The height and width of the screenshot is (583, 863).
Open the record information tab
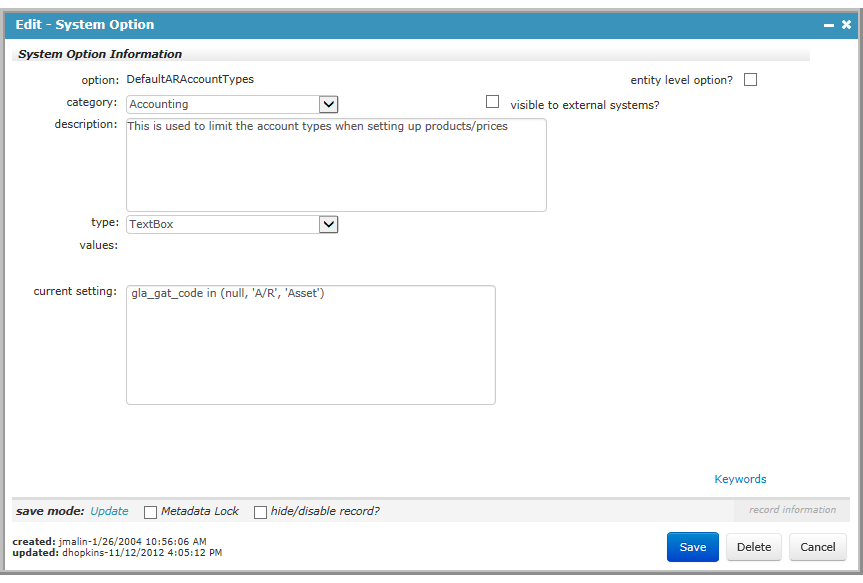point(792,510)
